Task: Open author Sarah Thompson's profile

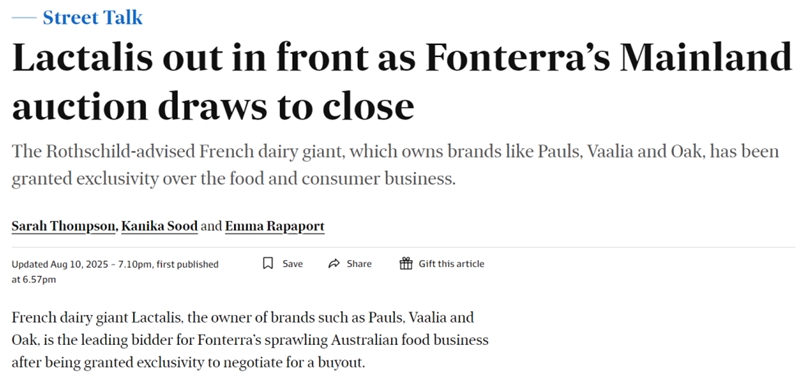Action: click(64, 226)
